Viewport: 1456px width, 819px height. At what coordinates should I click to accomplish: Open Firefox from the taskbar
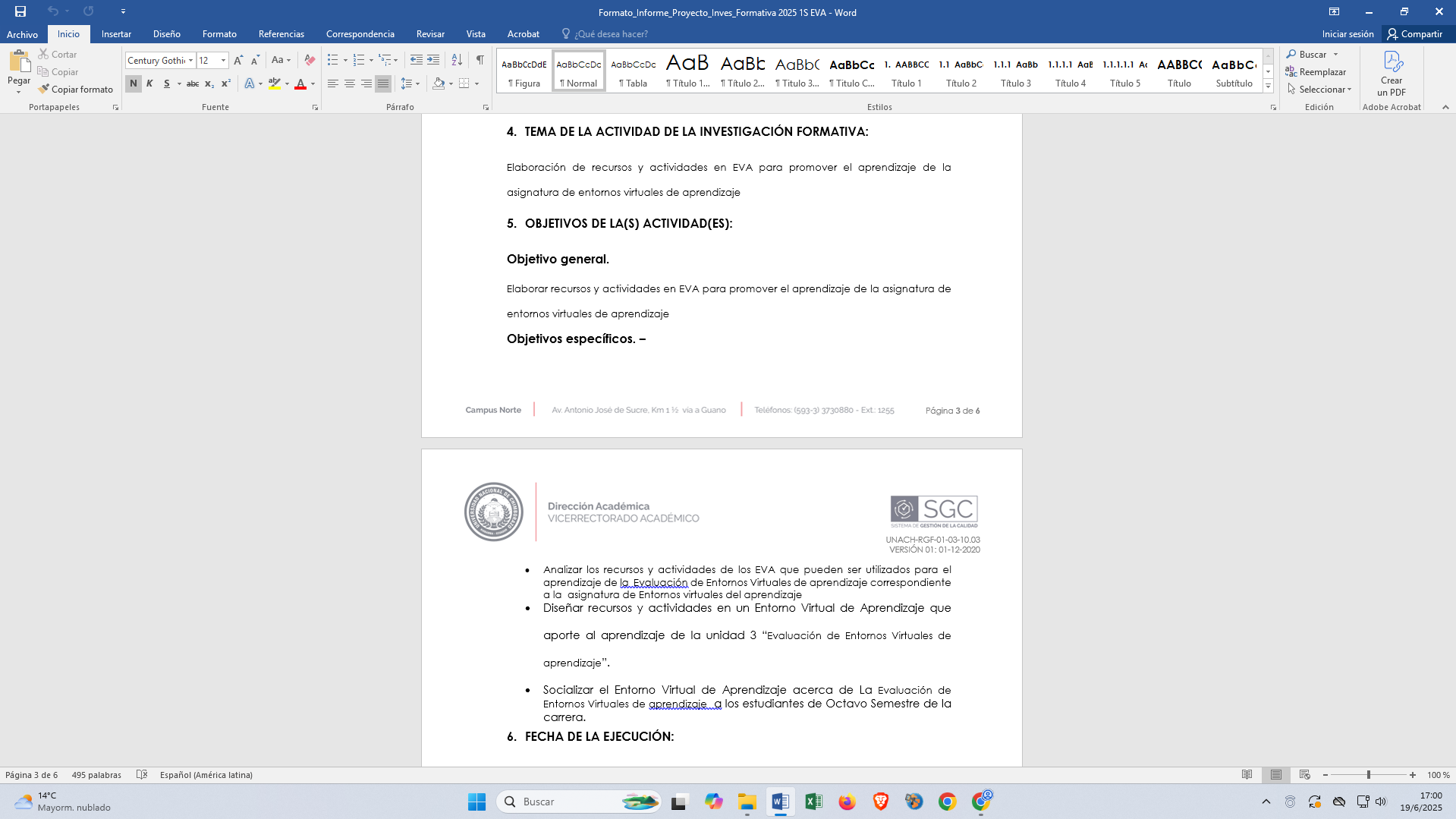pyautogui.click(x=847, y=802)
